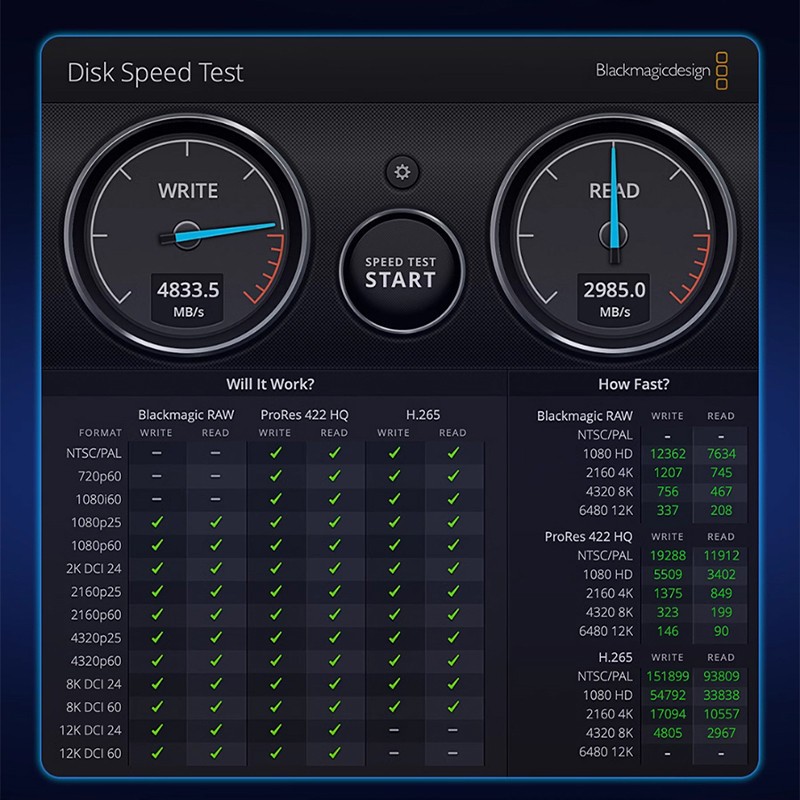The width and height of the screenshot is (800, 800).
Task: Click the 8K DCI 24 format row label
Action: click(93, 684)
